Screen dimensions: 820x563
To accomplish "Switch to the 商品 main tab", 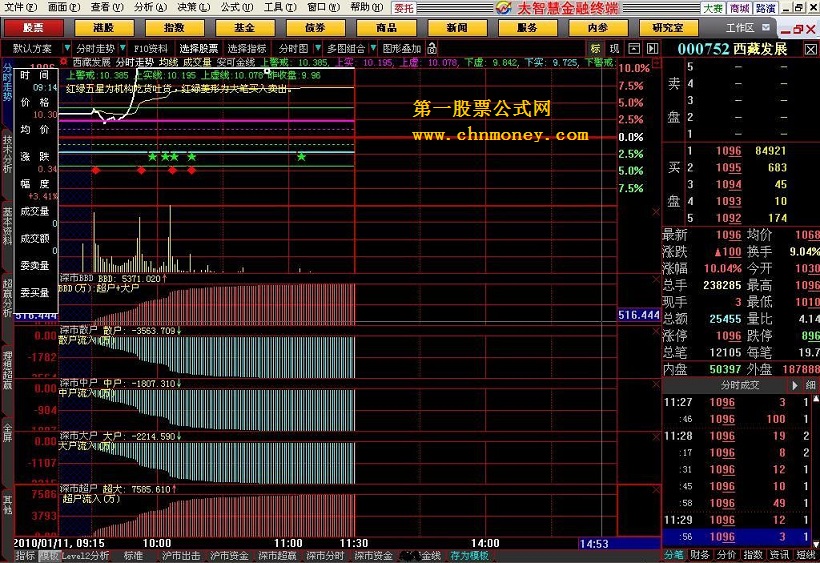I will (386, 28).
